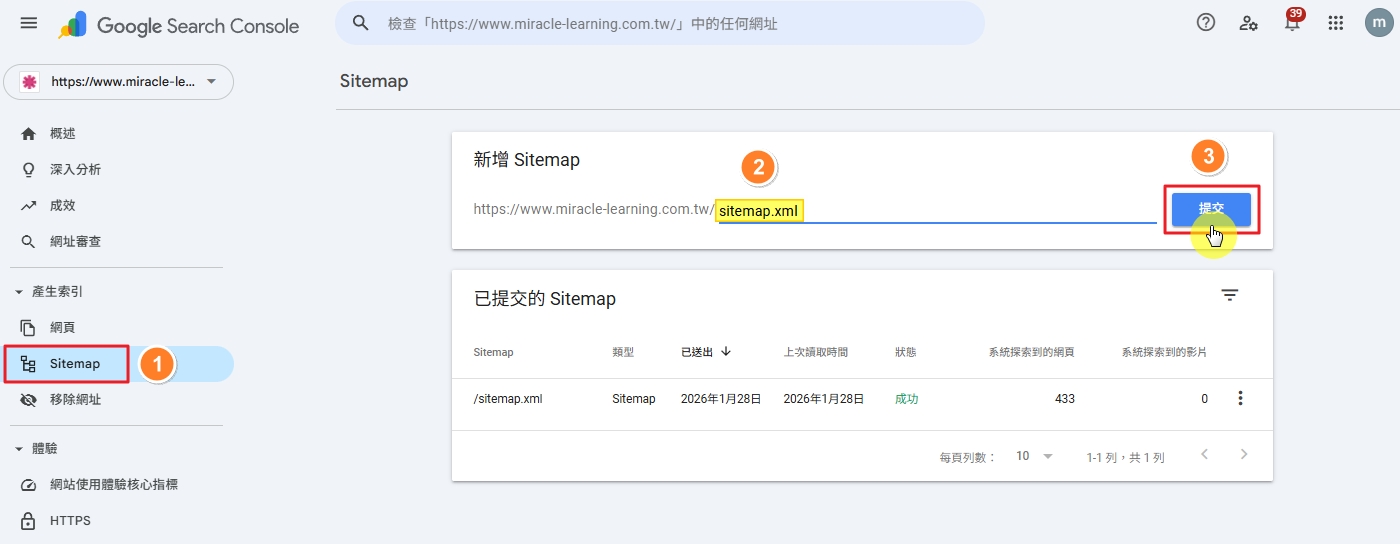Click the trend arrow icon beside 成效
1400x544 pixels.
coord(28,206)
